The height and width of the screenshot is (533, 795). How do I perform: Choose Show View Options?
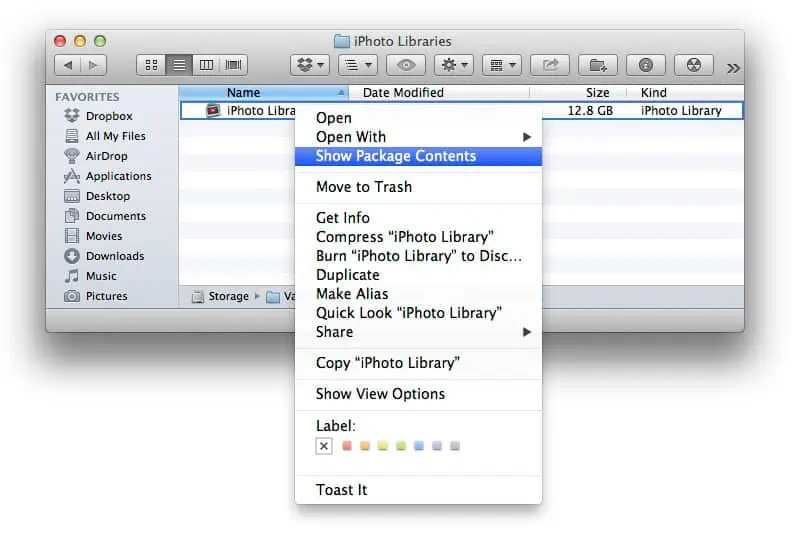click(x=418, y=394)
